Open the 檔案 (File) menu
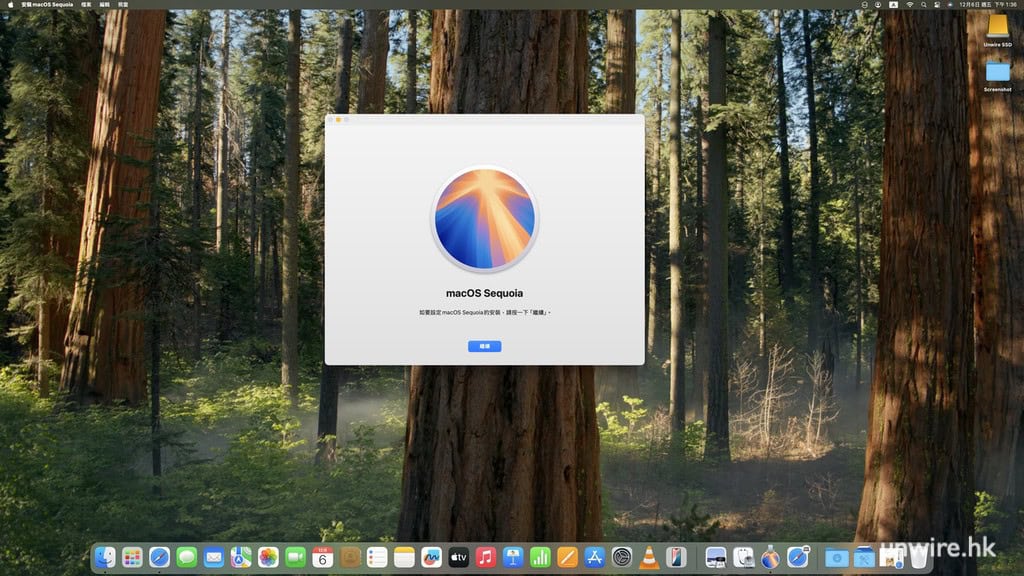The width and height of the screenshot is (1024, 576). point(86,4)
